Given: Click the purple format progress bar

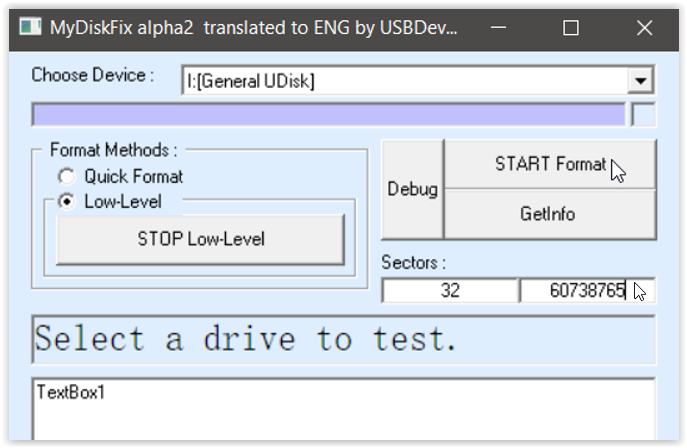Looking at the screenshot, I should 329,115.
